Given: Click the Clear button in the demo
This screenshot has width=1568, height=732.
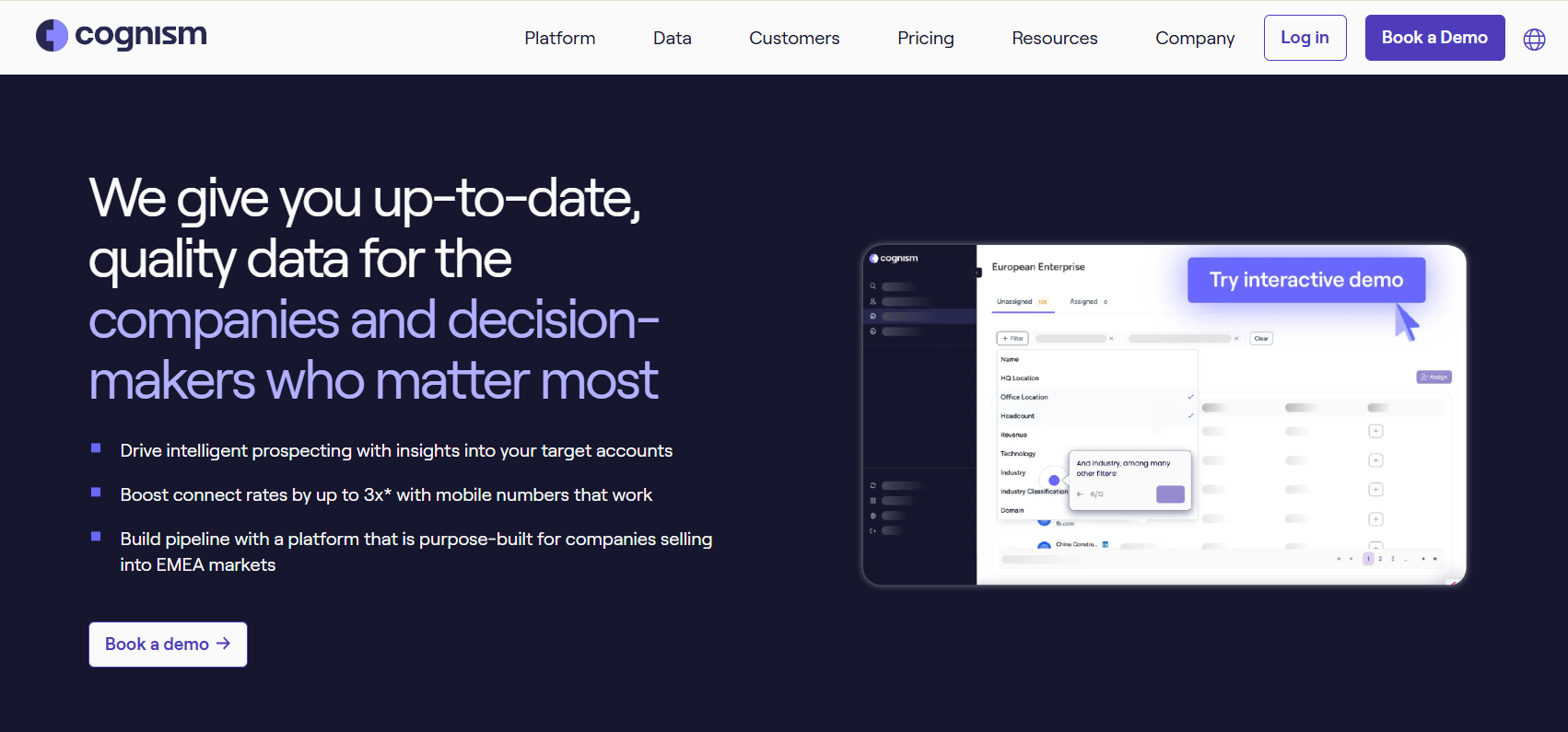Looking at the screenshot, I should click(1261, 338).
